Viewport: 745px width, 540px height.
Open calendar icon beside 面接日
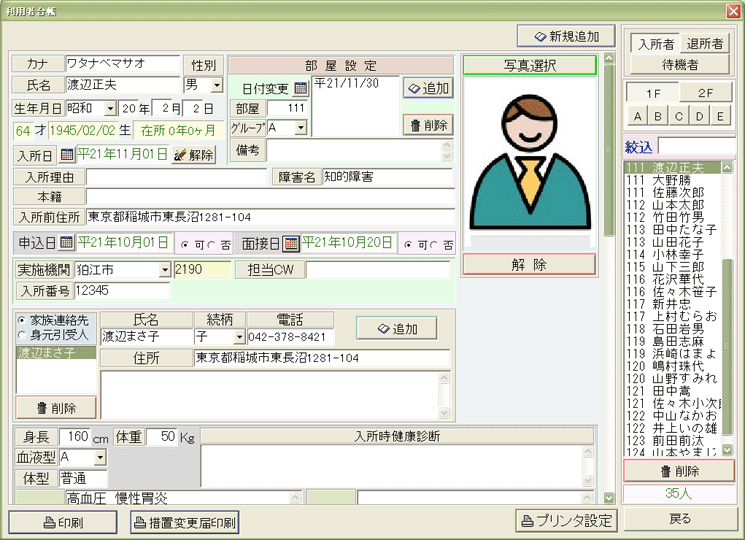[x=291, y=244]
